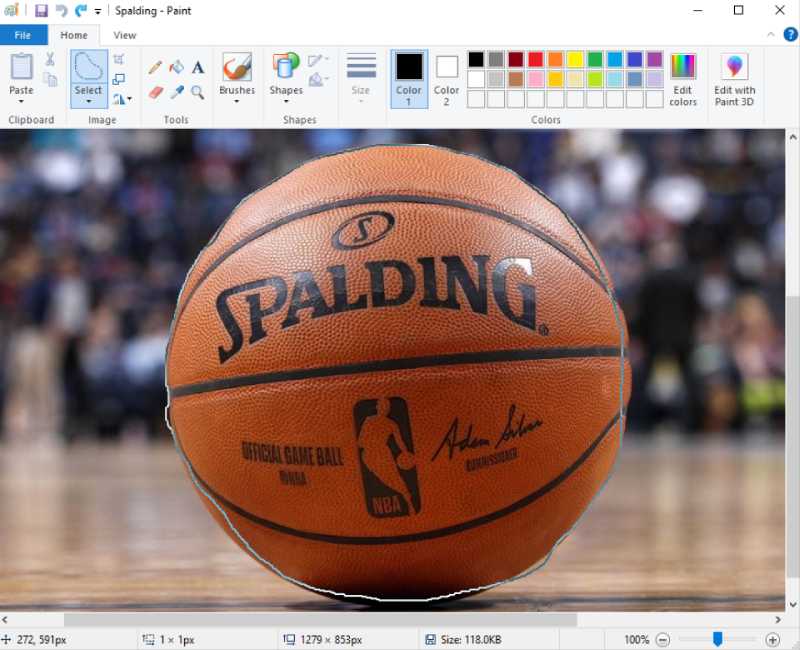Click the scroll right arrow

pos(778,619)
